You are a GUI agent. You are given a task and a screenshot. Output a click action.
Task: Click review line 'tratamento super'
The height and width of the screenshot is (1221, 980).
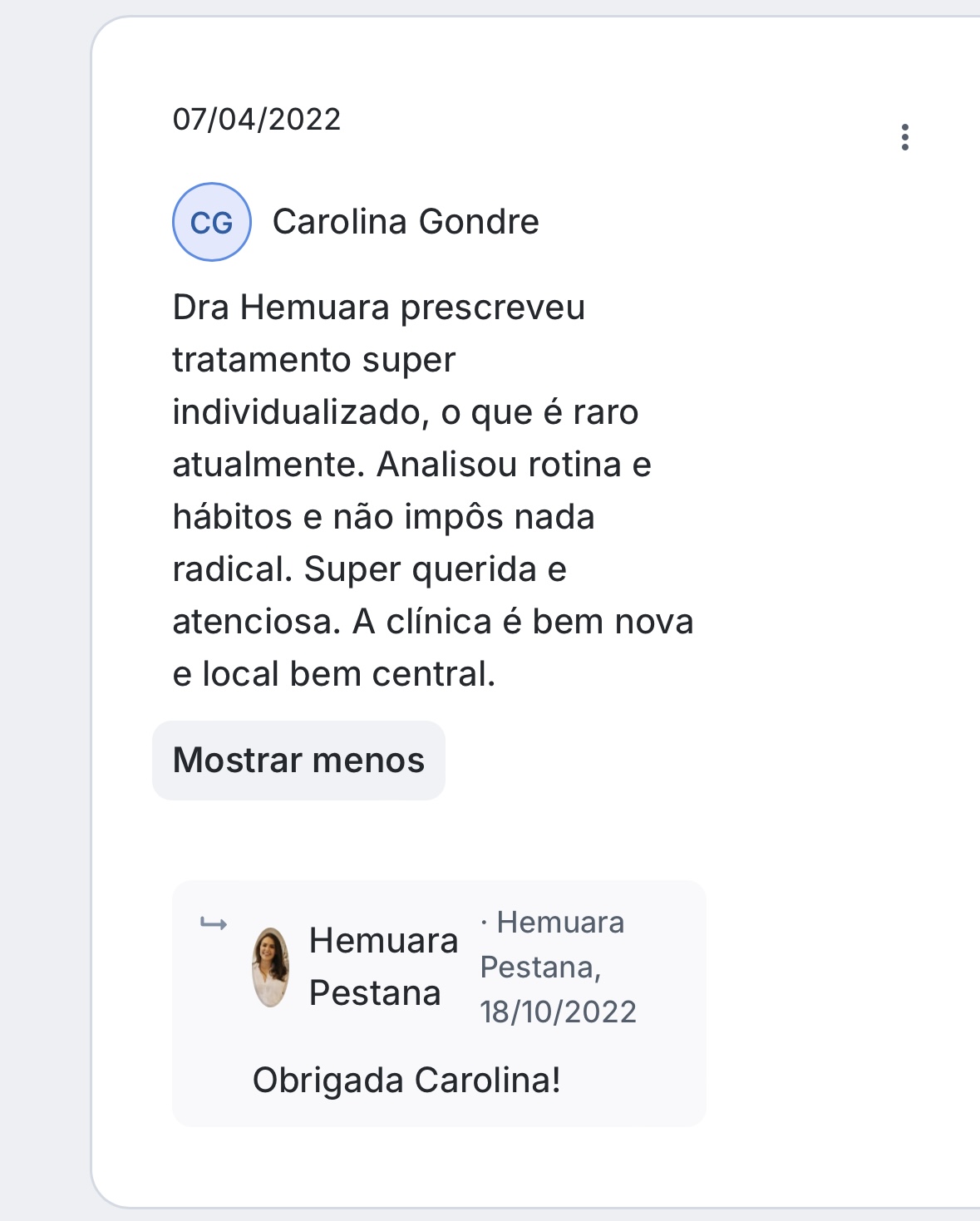(x=314, y=360)
